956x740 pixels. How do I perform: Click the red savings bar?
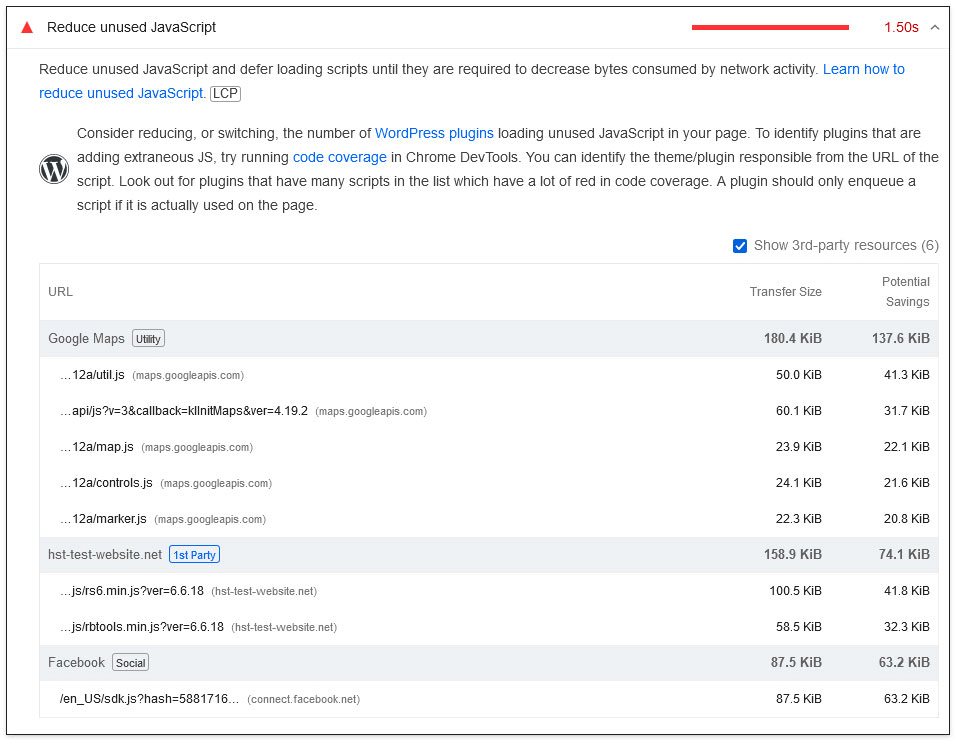[770, 27]
